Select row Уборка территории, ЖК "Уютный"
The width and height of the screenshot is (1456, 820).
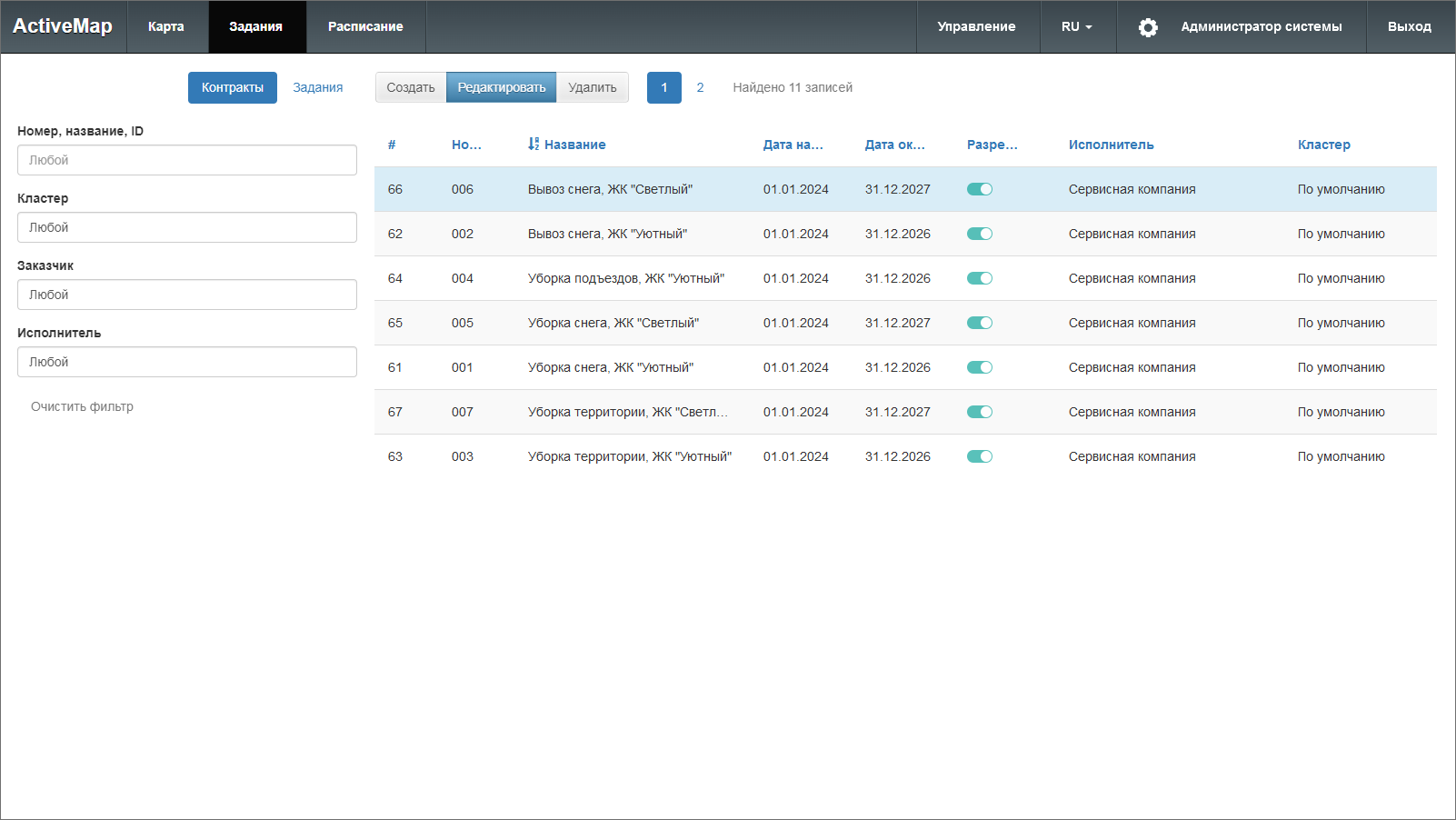pos(905,456)
